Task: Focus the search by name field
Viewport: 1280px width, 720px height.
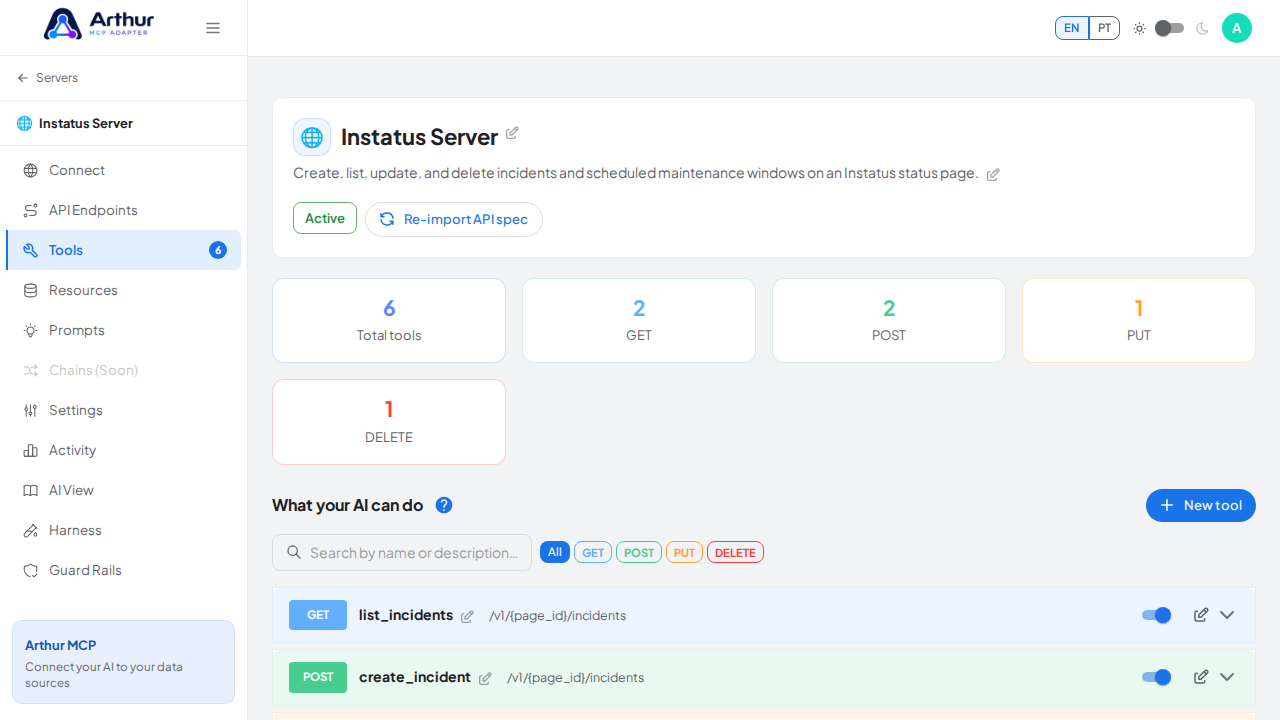Action: [402, 553]
